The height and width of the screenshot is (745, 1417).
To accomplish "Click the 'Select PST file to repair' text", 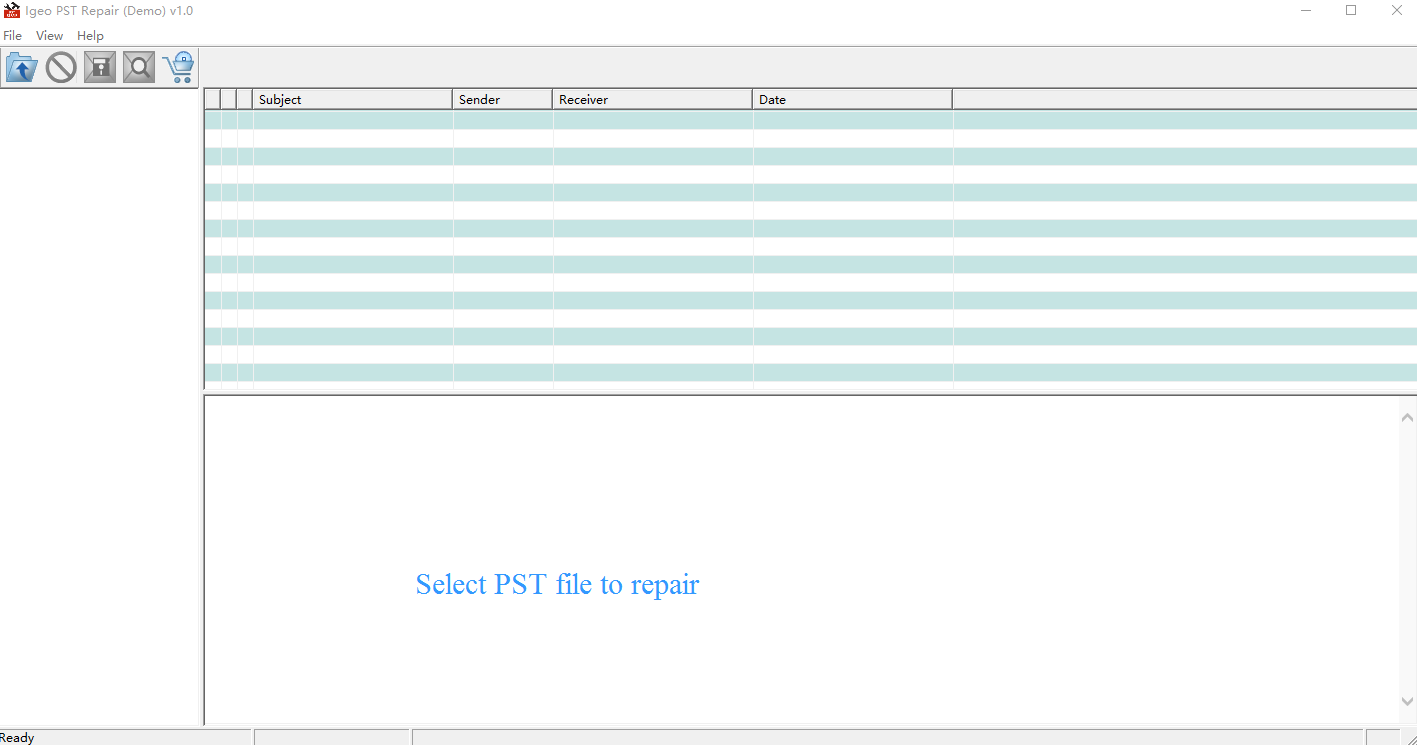I will click(x=557, y=584).
